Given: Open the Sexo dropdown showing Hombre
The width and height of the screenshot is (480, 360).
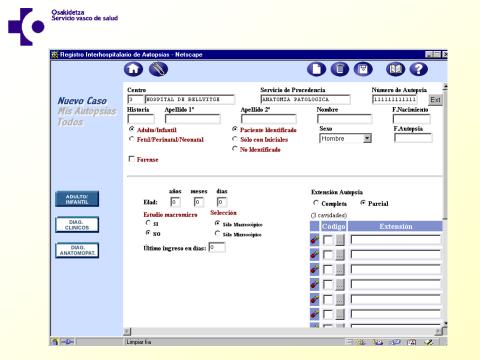Looking at the screenshot, I should pyautogui.click(x=345, y=138).
